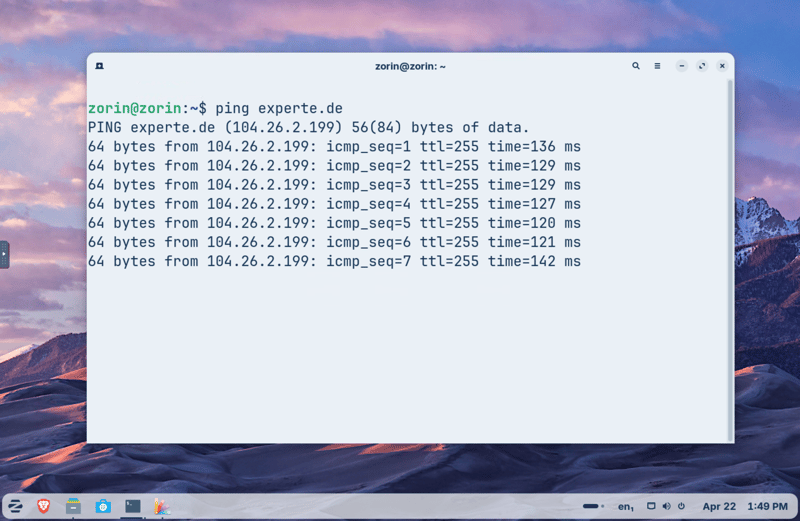Open the Software store from taskbar
This screenshot has width=800, height=521.
(x=103, y=506)
